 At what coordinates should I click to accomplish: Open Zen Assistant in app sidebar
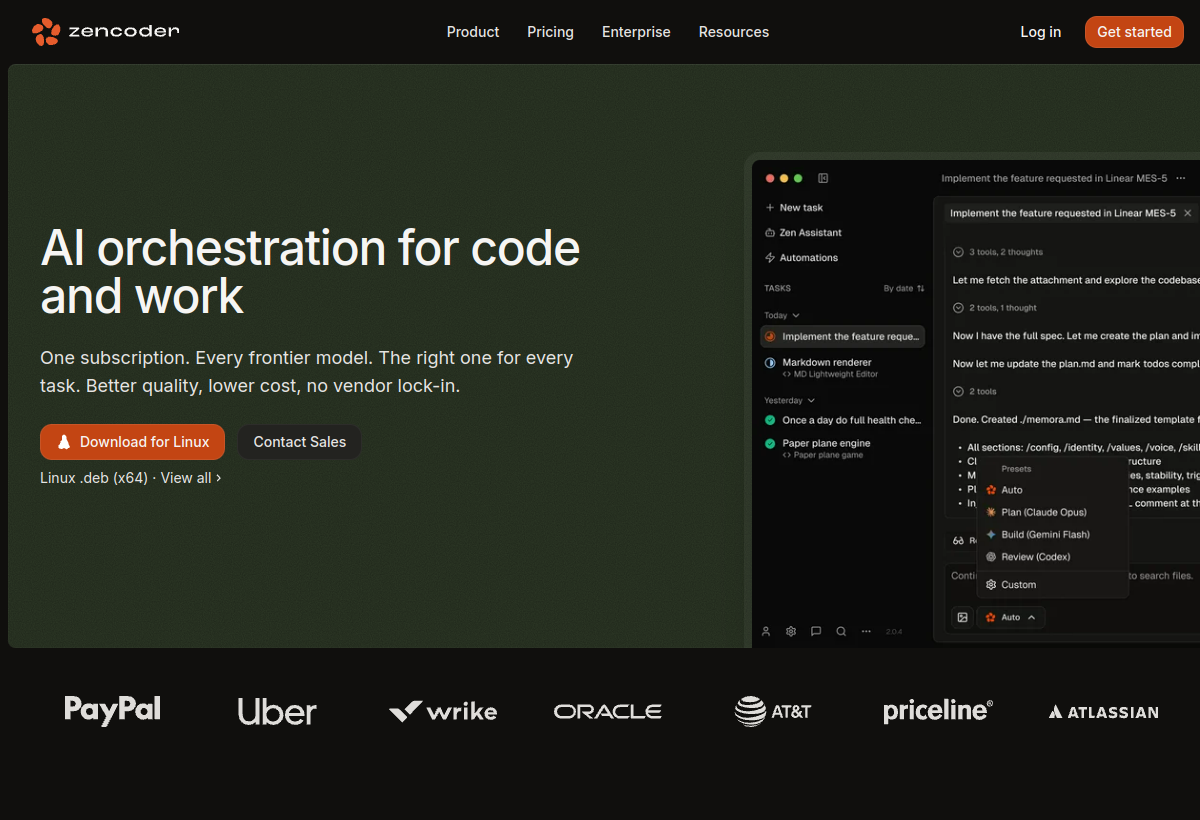(803, 233)
